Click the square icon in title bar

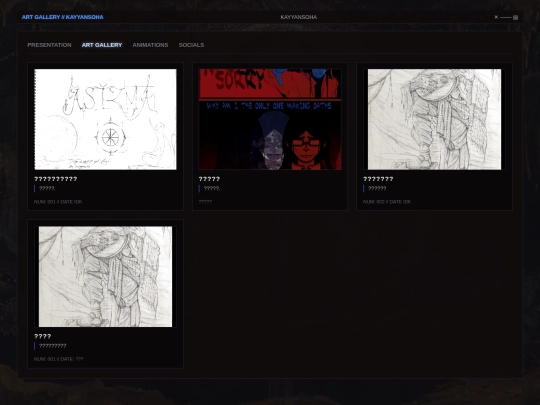[516, 17]
